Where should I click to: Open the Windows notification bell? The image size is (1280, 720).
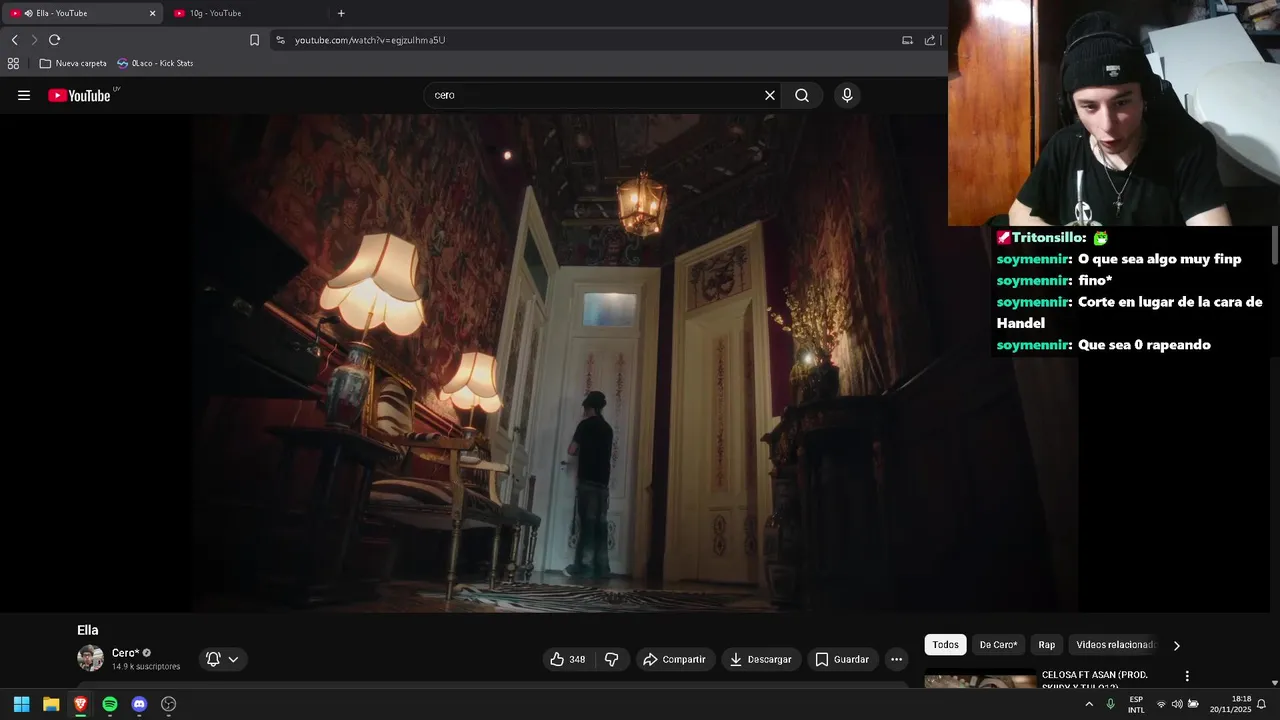tap(1262, 704)
